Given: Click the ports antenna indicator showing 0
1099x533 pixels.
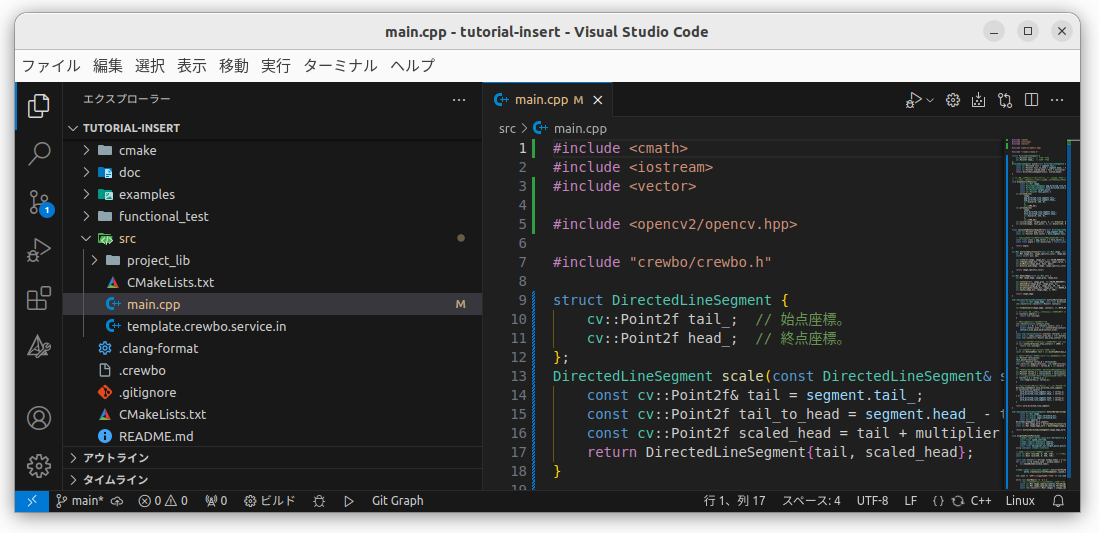Looking at the screenshot, I should pos(216,501).
